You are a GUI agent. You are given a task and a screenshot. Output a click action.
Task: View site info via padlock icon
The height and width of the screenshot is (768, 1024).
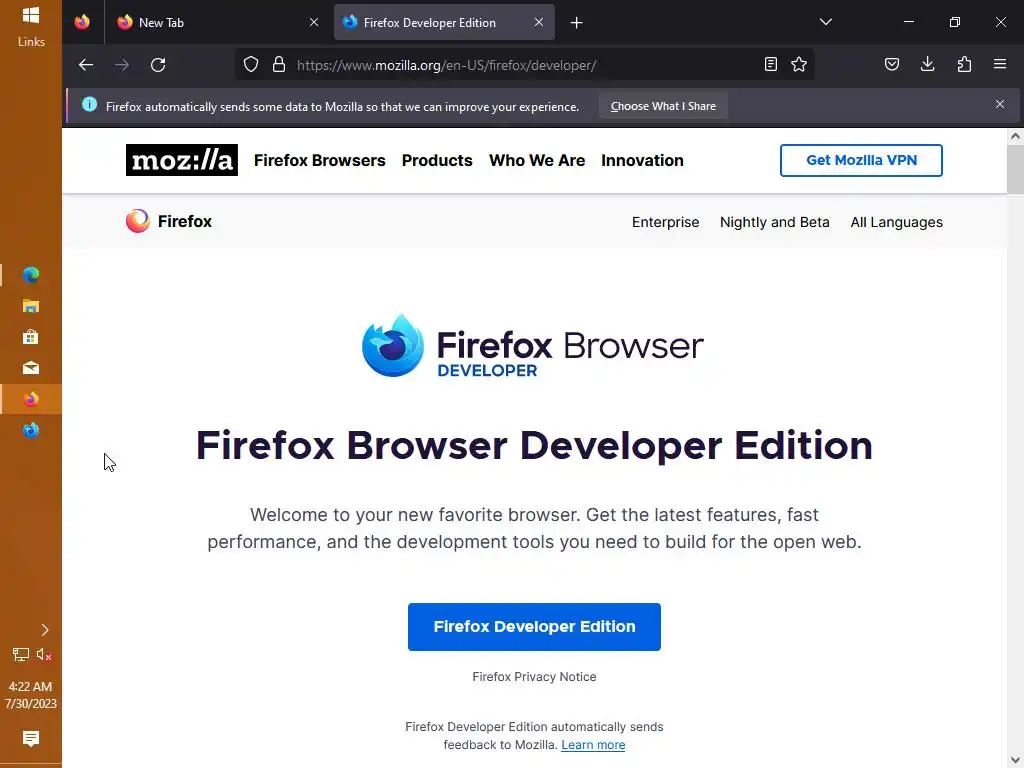pos(279,65)
